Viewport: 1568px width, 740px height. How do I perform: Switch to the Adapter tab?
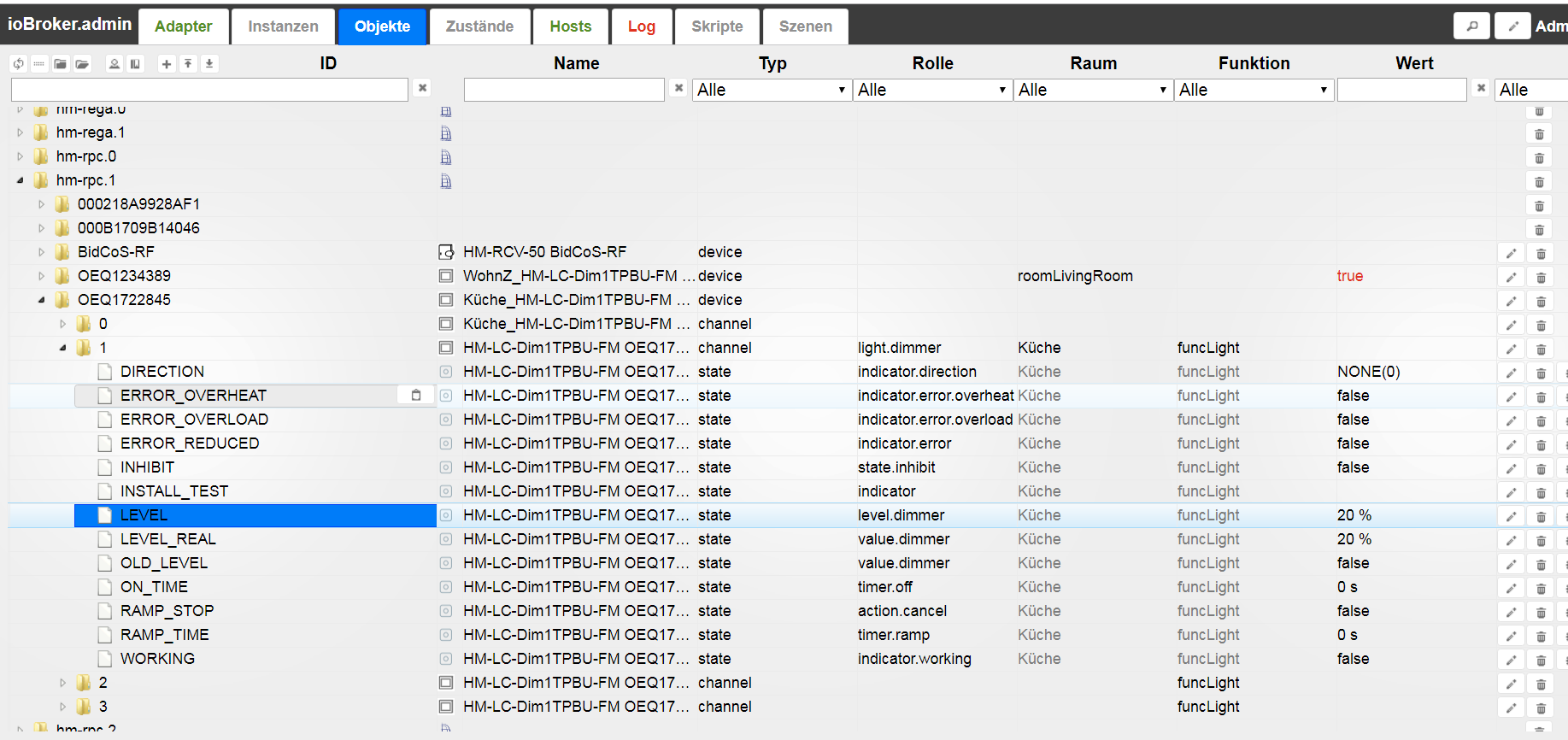(x=184, y=26)
